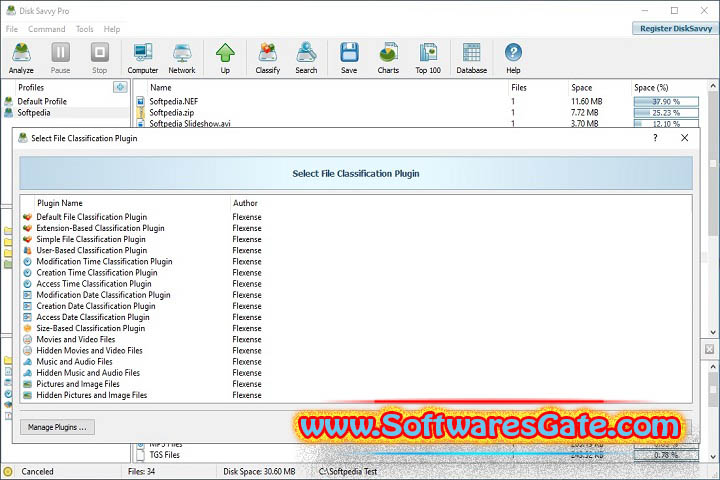Click the 25.23 % space bar
This screenshot has width=720, height=480.
tap(666, 113)
